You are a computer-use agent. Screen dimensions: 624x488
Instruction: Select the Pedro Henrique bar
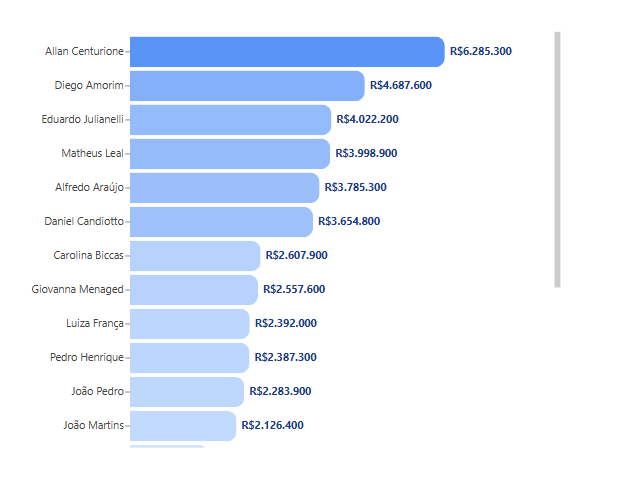189,358
